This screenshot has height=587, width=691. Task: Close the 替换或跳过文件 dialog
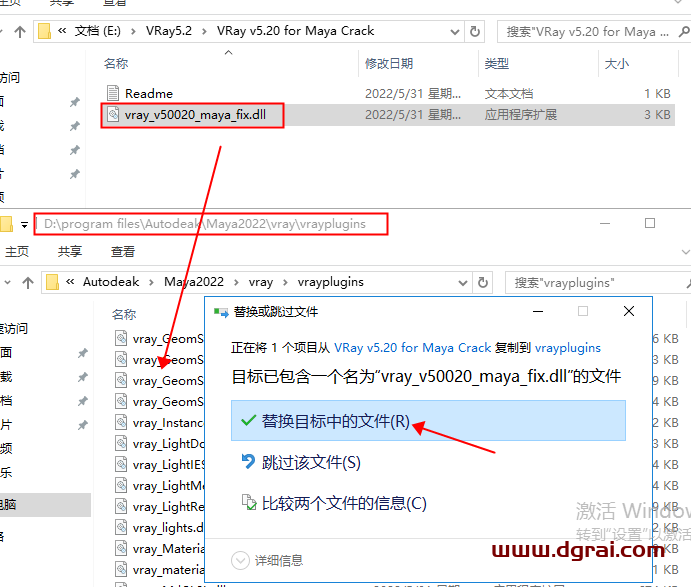[629, 311]
